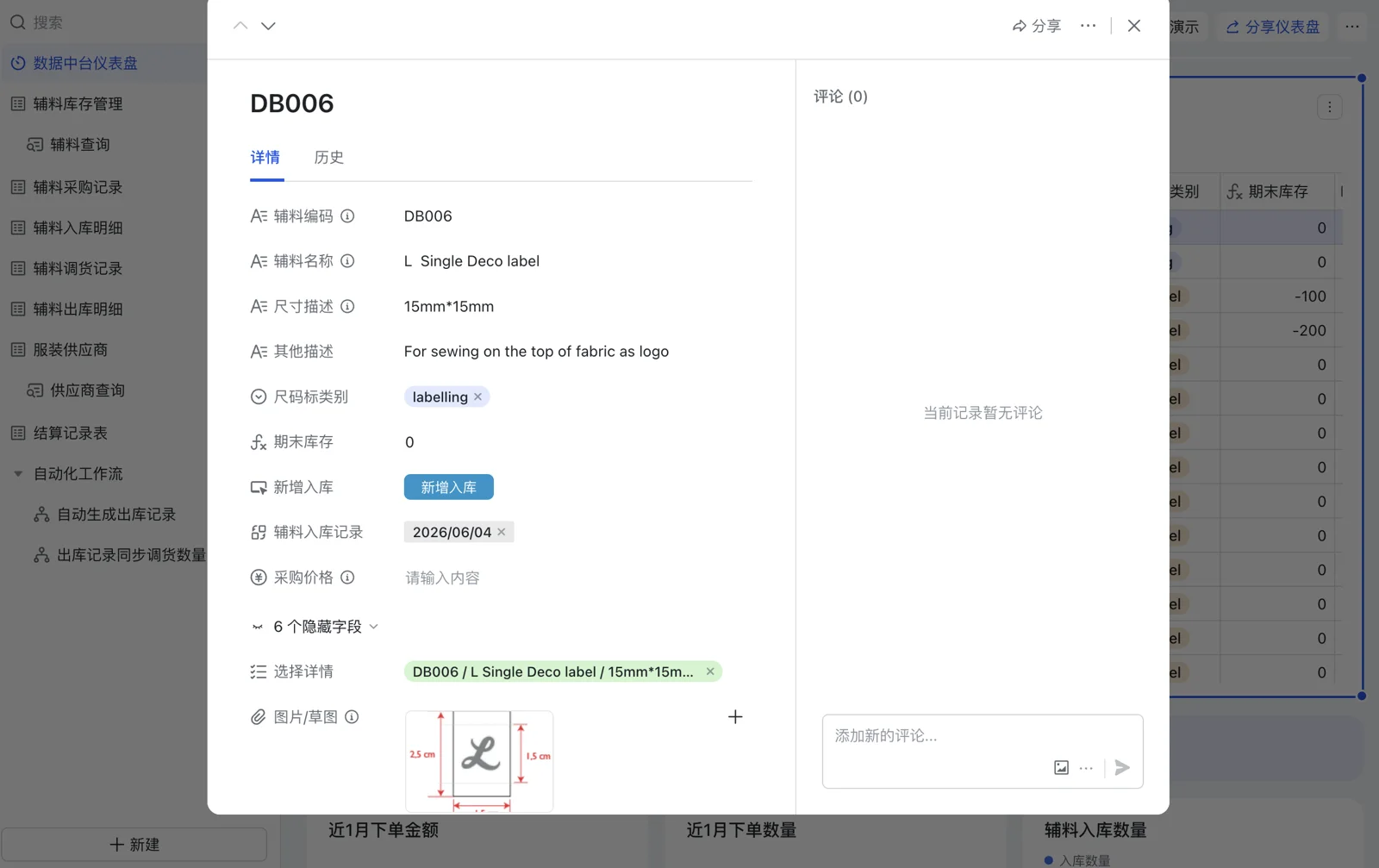Click the labelling category tag itself

(440, 397)
